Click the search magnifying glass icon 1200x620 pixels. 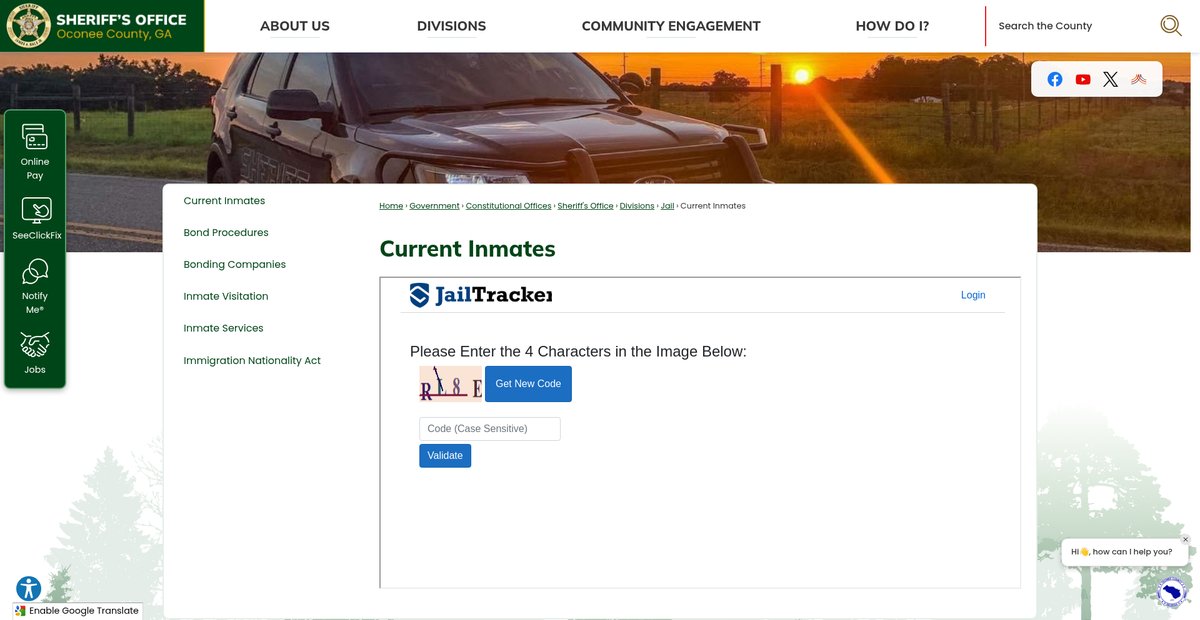coord(1171,26)
